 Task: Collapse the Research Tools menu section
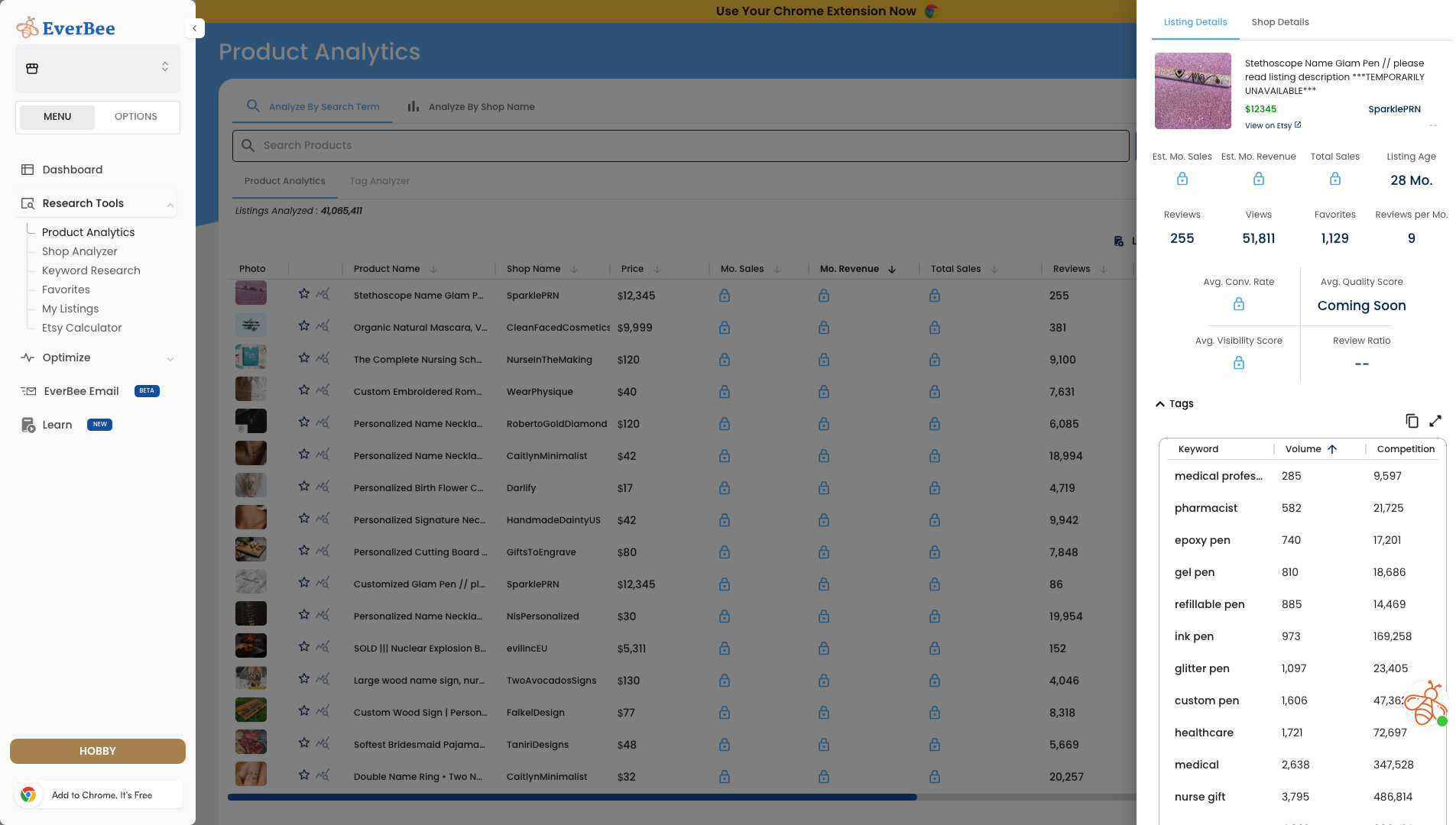pyautogui.click(x=170, y=204)
